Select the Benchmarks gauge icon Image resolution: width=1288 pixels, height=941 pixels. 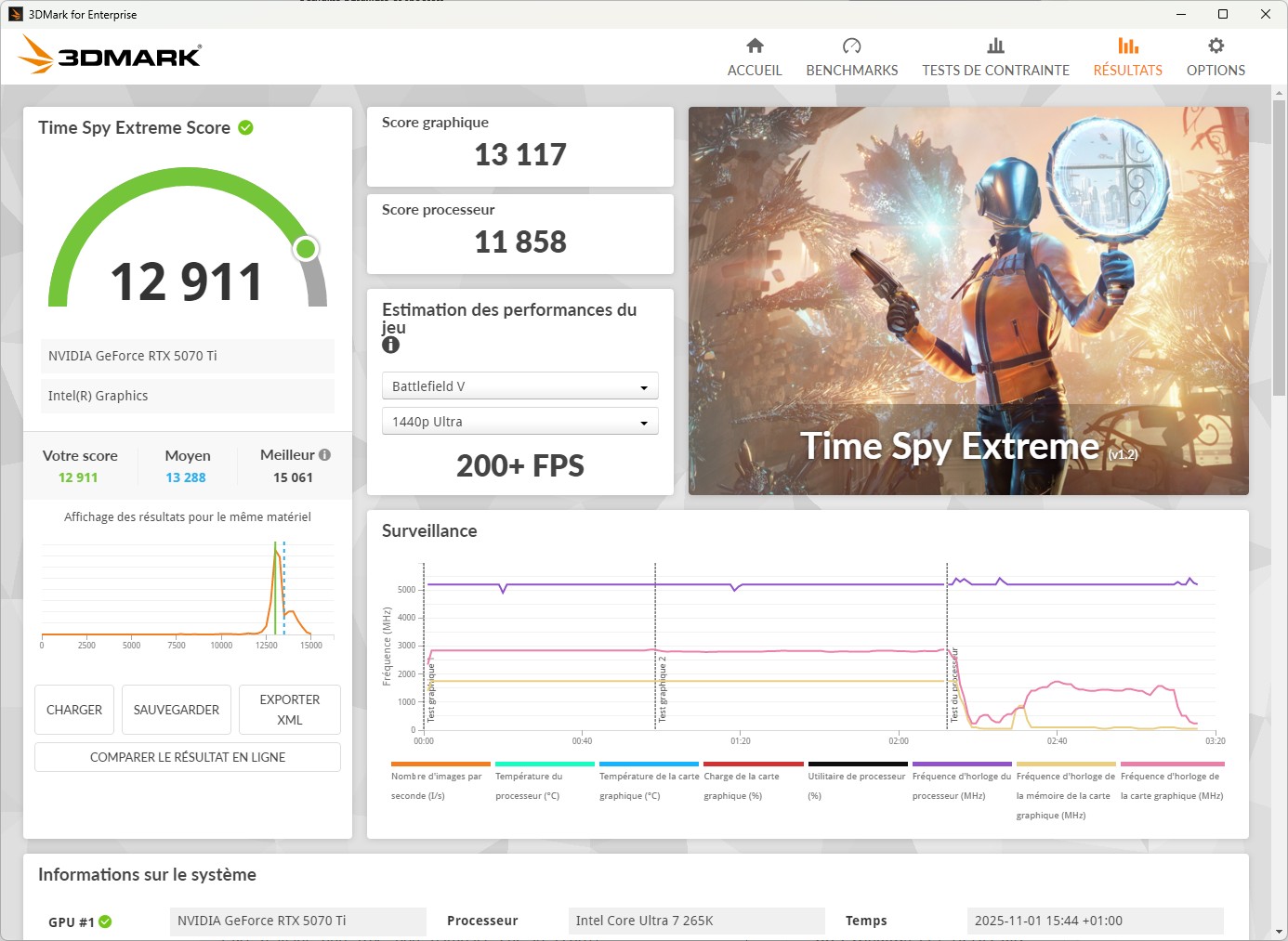click(851, 45)
